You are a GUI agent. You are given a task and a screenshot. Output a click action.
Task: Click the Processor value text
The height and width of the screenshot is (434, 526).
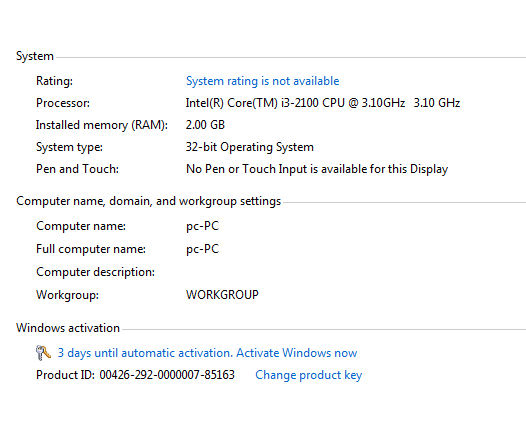coord(323,103)
